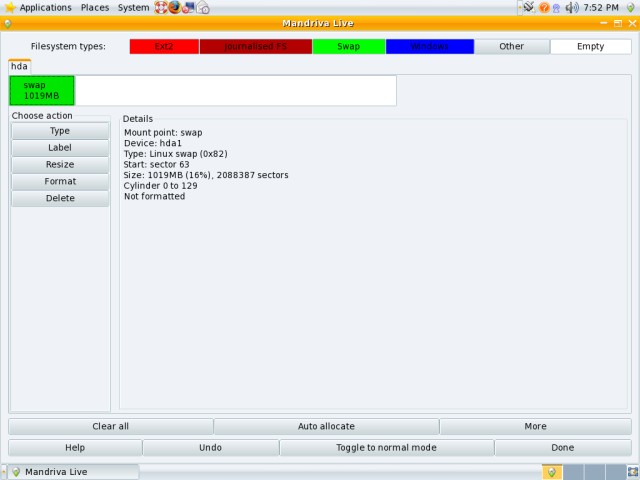Open the mail client launcher icon
Screen dimensions: 640x480
[x=203, y=7]
